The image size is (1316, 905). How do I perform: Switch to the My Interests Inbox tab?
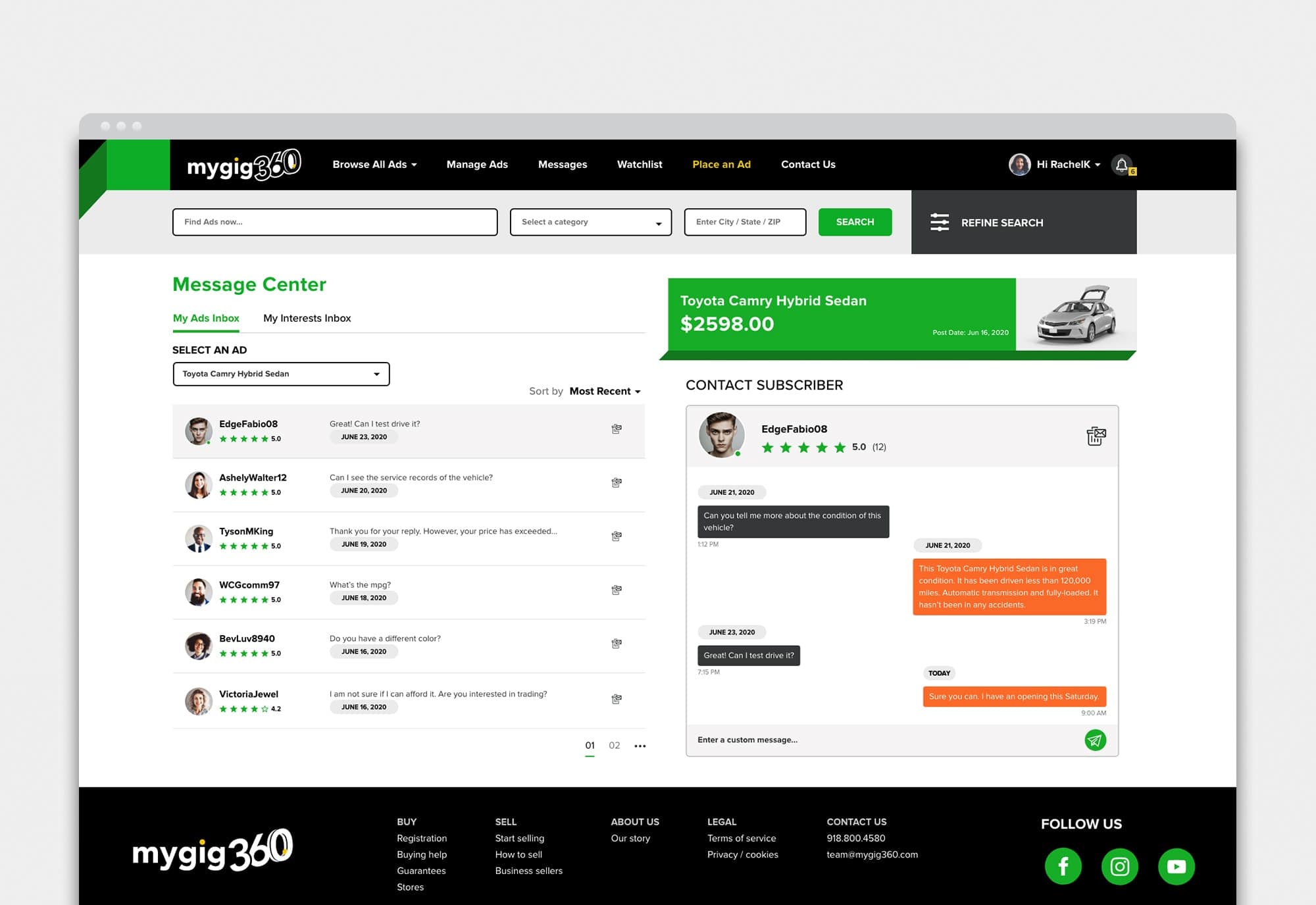tap(307, 318)
